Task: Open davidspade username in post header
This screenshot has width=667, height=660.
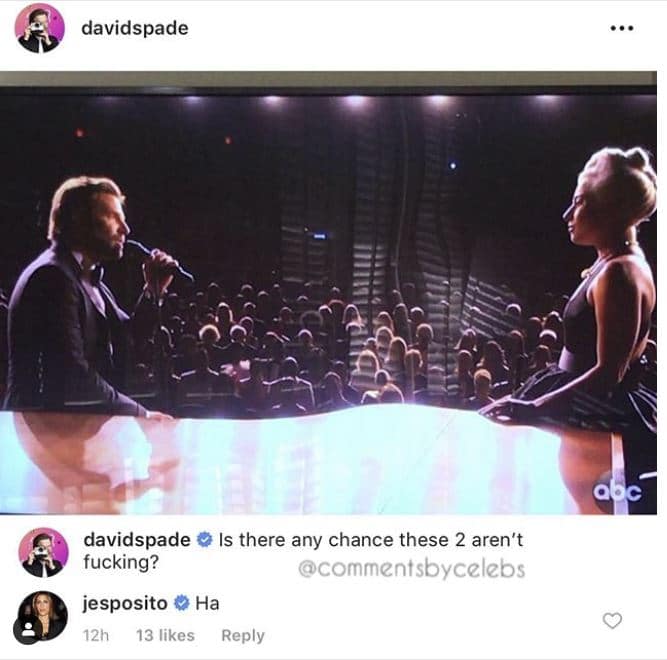Action: 135,28
